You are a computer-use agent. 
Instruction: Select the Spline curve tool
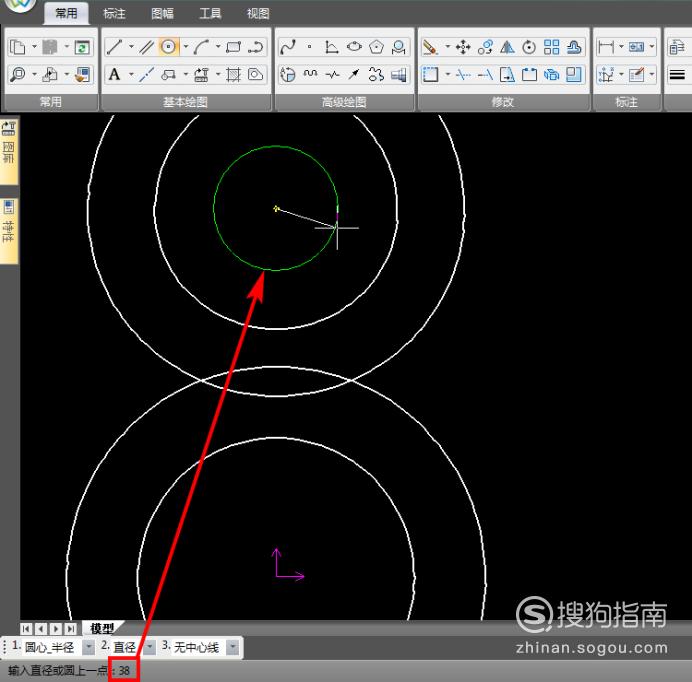(288, 47)
